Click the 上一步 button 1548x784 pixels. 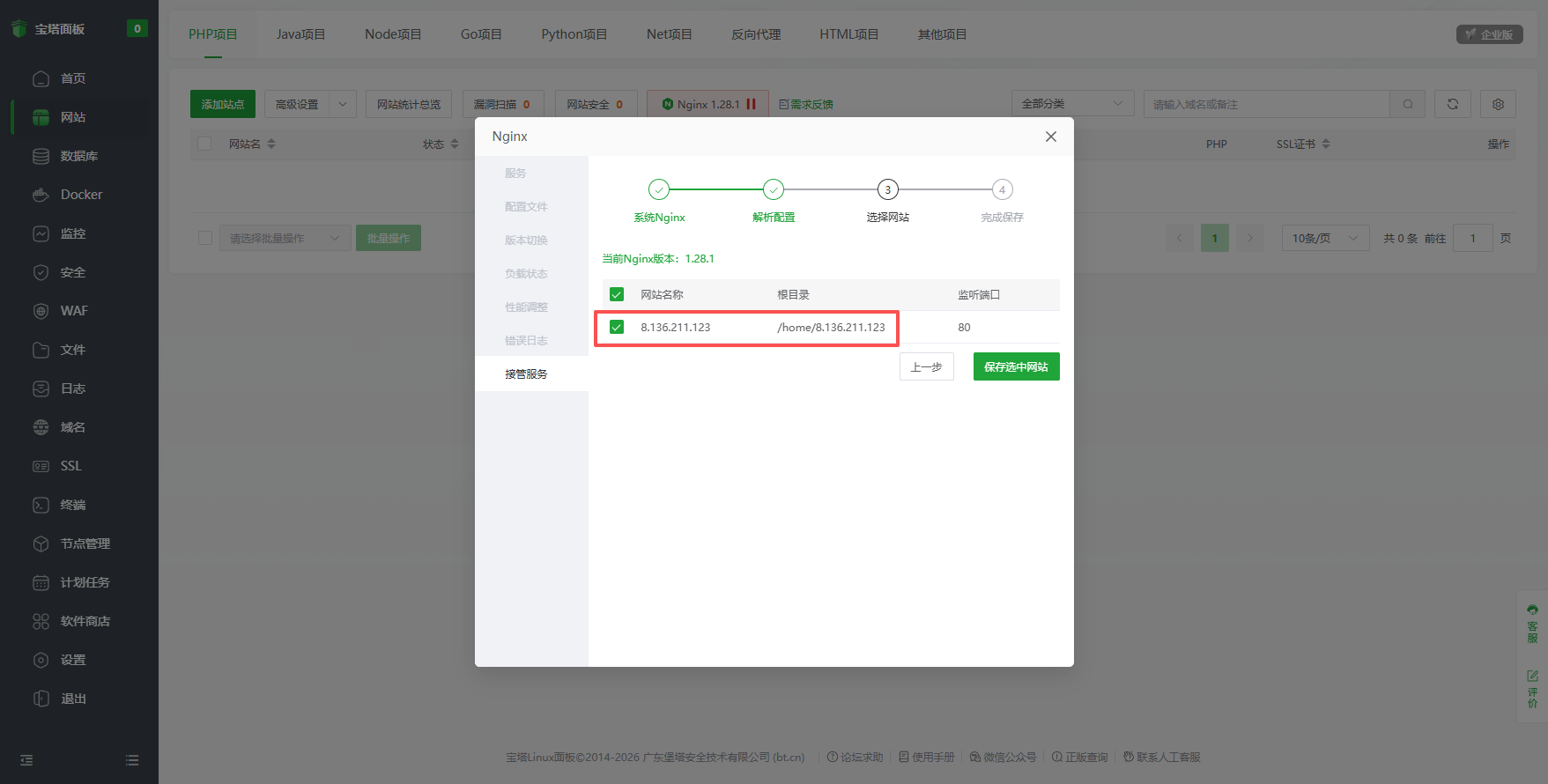point(926,366)
